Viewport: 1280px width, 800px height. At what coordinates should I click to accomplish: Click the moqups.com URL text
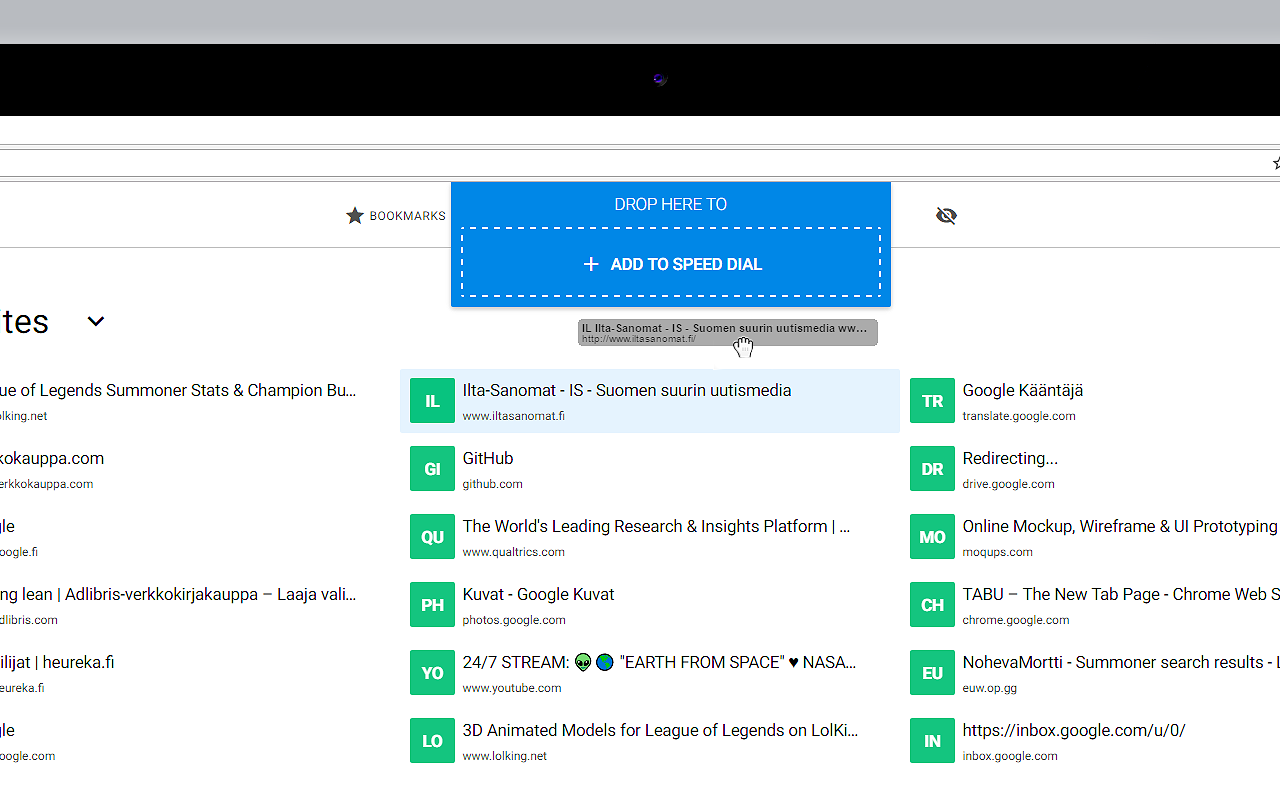pos(998,552)
